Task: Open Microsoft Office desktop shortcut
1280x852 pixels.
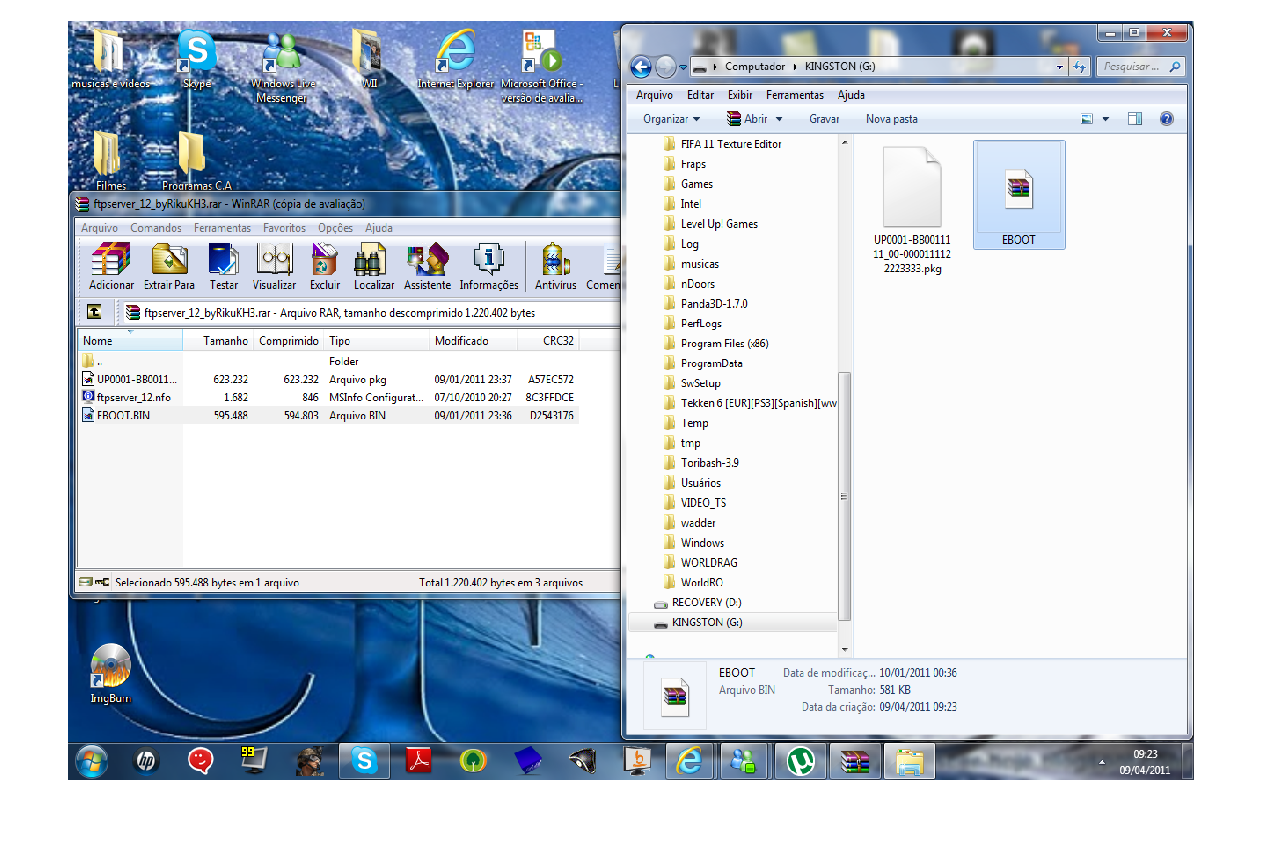Action: (x=542, y=67)
